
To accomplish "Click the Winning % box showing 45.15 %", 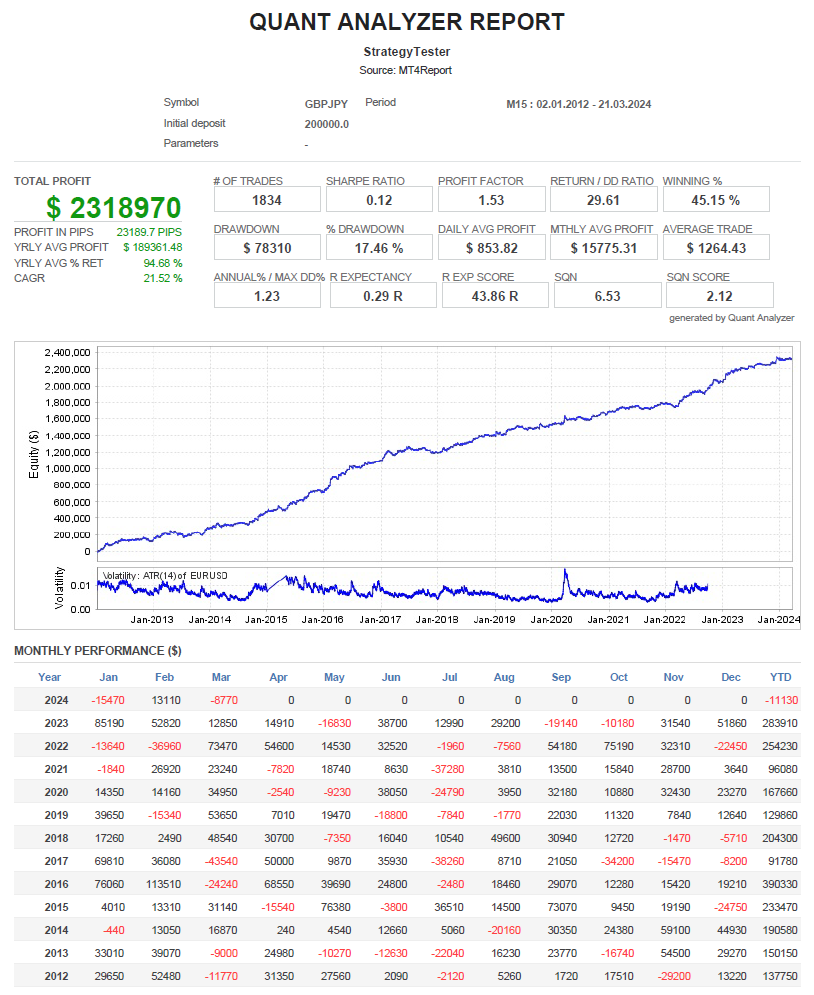I will pos(716,200).
